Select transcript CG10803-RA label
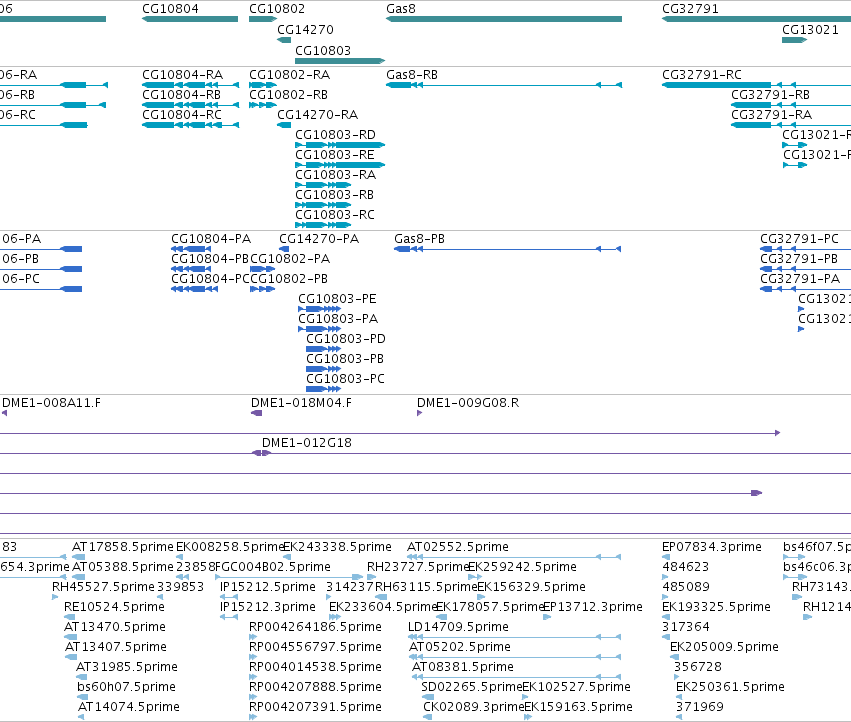Screen dimensions: 851x722 335,175
